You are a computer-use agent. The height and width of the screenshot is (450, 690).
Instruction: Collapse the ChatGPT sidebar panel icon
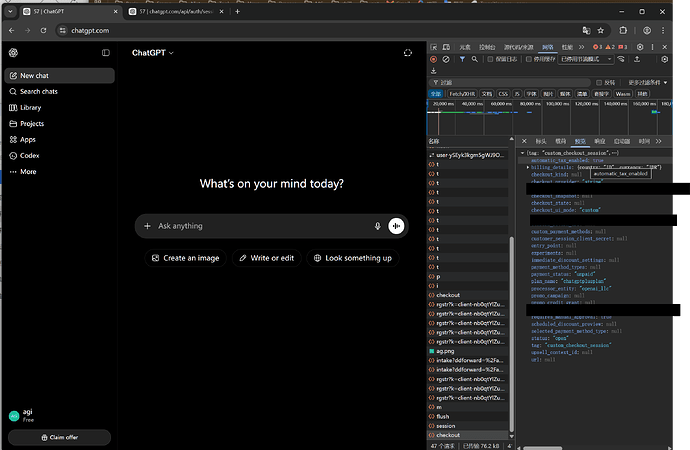106,53
